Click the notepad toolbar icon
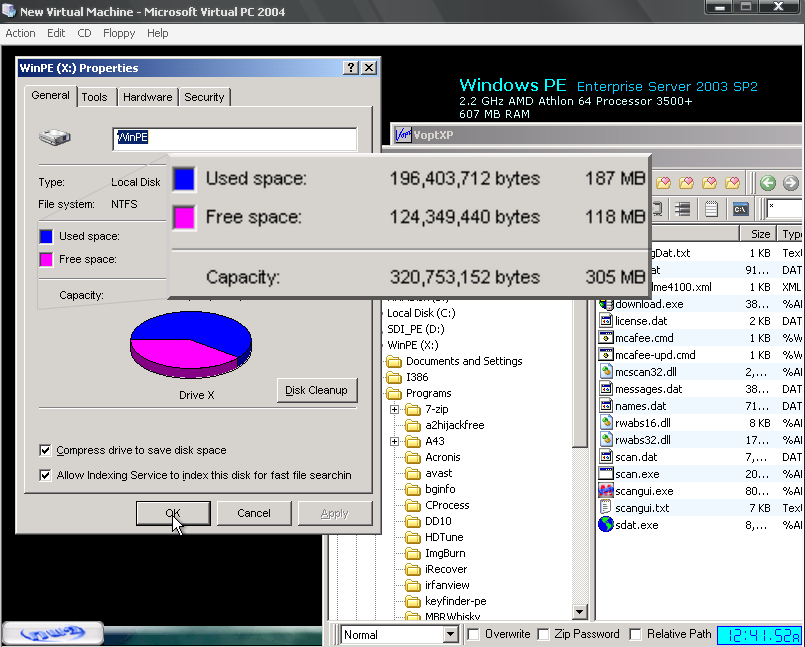805x647 pixels. 711,209
